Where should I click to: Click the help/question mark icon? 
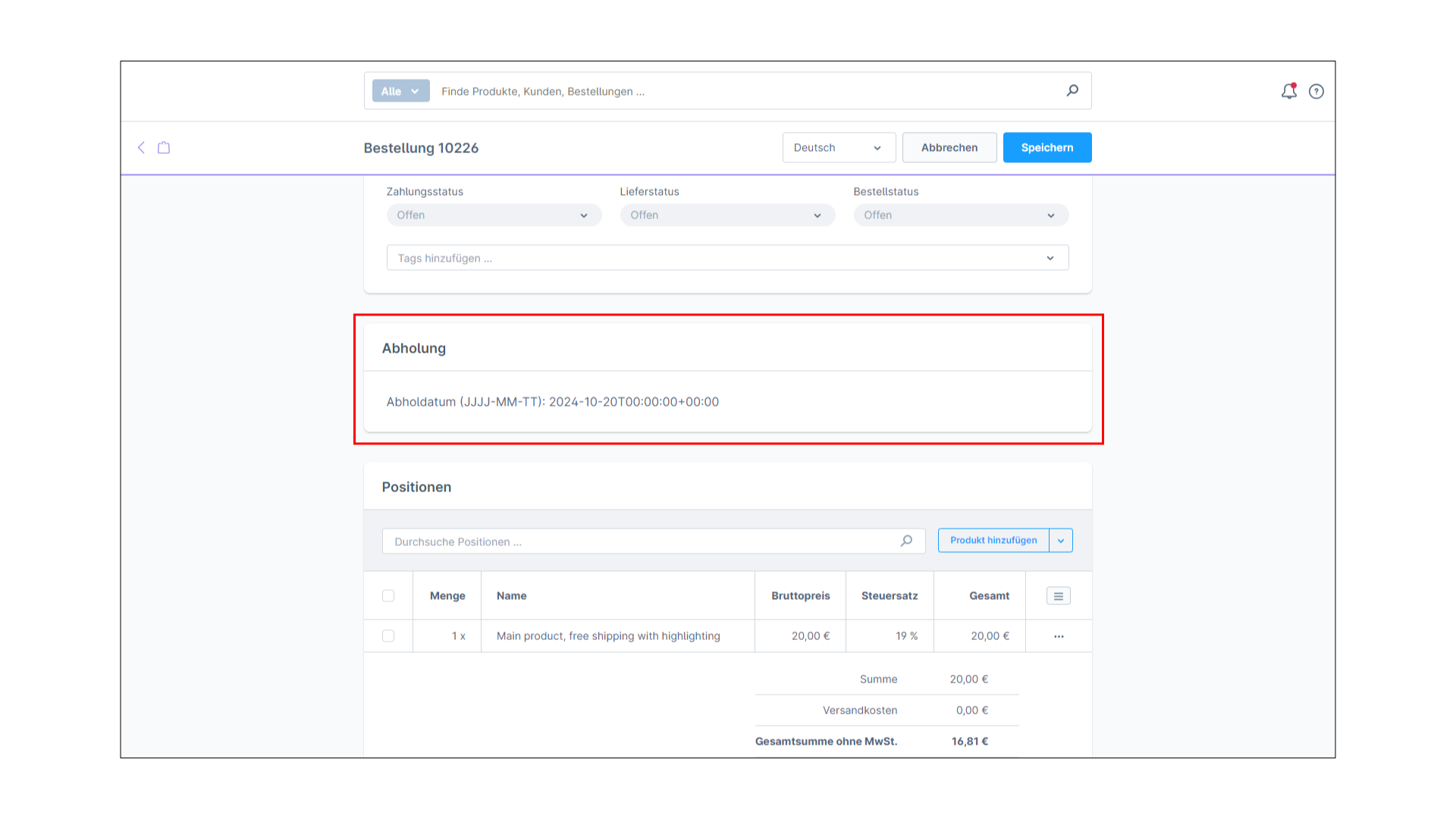(1316, 91)
